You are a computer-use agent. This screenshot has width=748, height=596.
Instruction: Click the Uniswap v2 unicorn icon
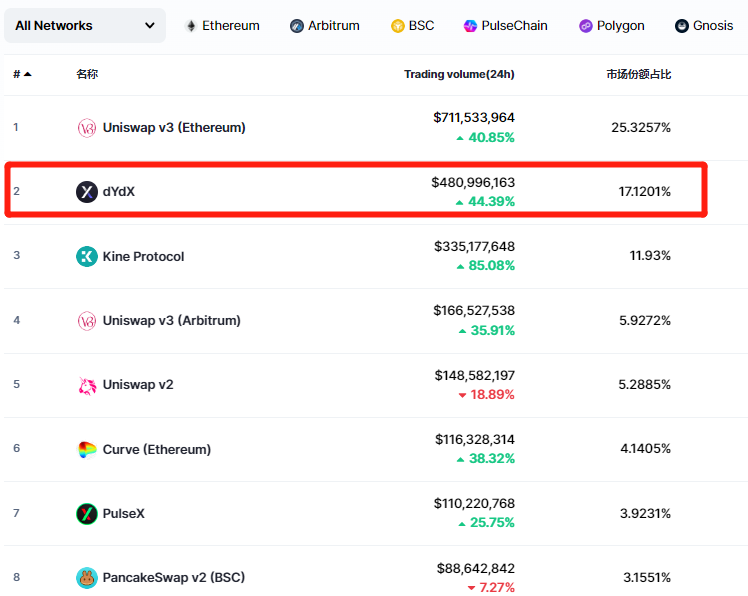(x=87, y=385)
